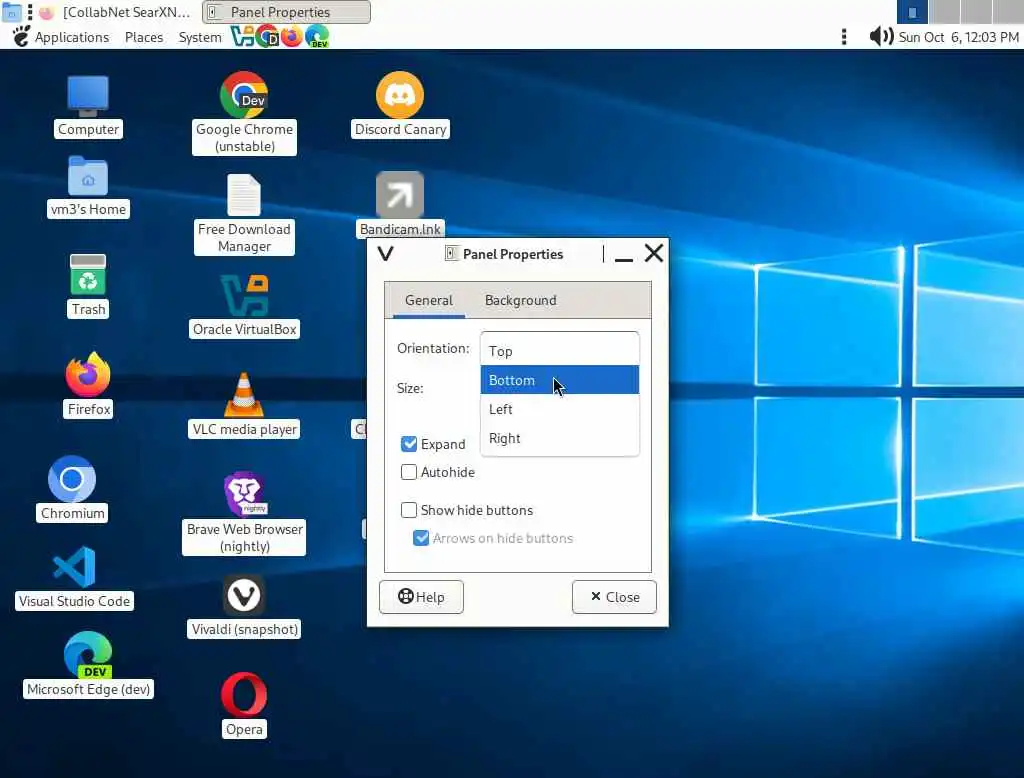The image size is (1024, 778).
Task: Choose Bottom in Orientation dropdown list
Action: coord(560,380)
